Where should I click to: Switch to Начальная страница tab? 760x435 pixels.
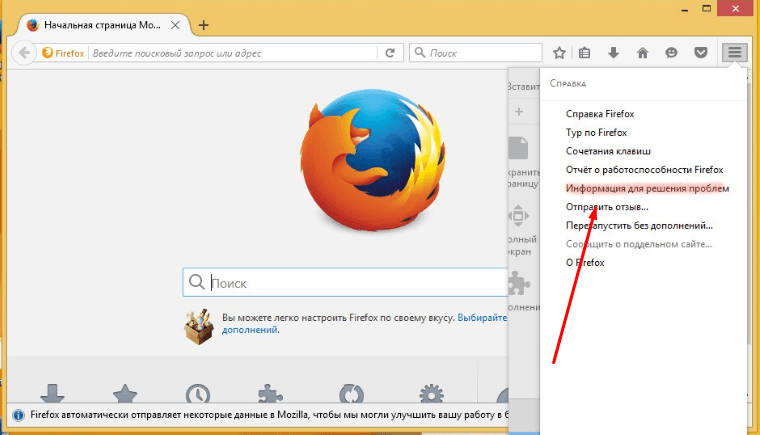102,25
